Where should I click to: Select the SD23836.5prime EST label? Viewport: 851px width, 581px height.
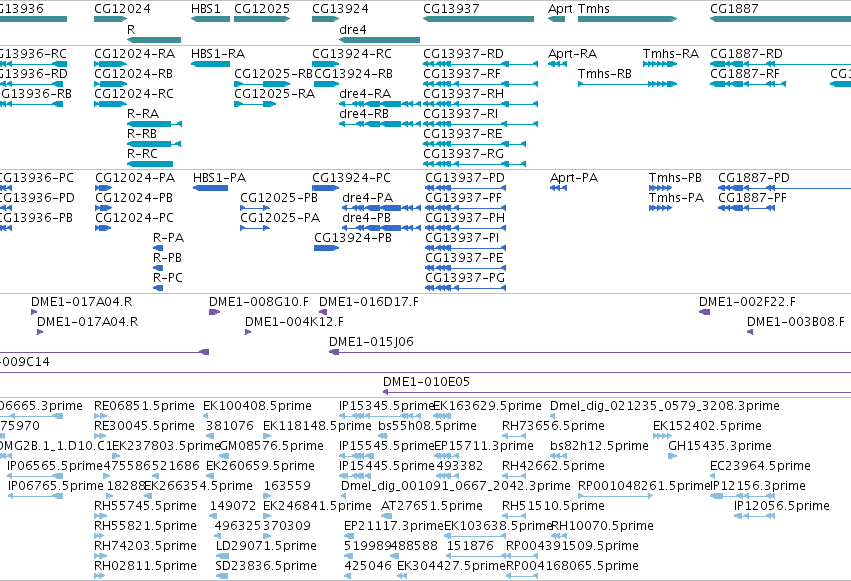click(266, 566)
